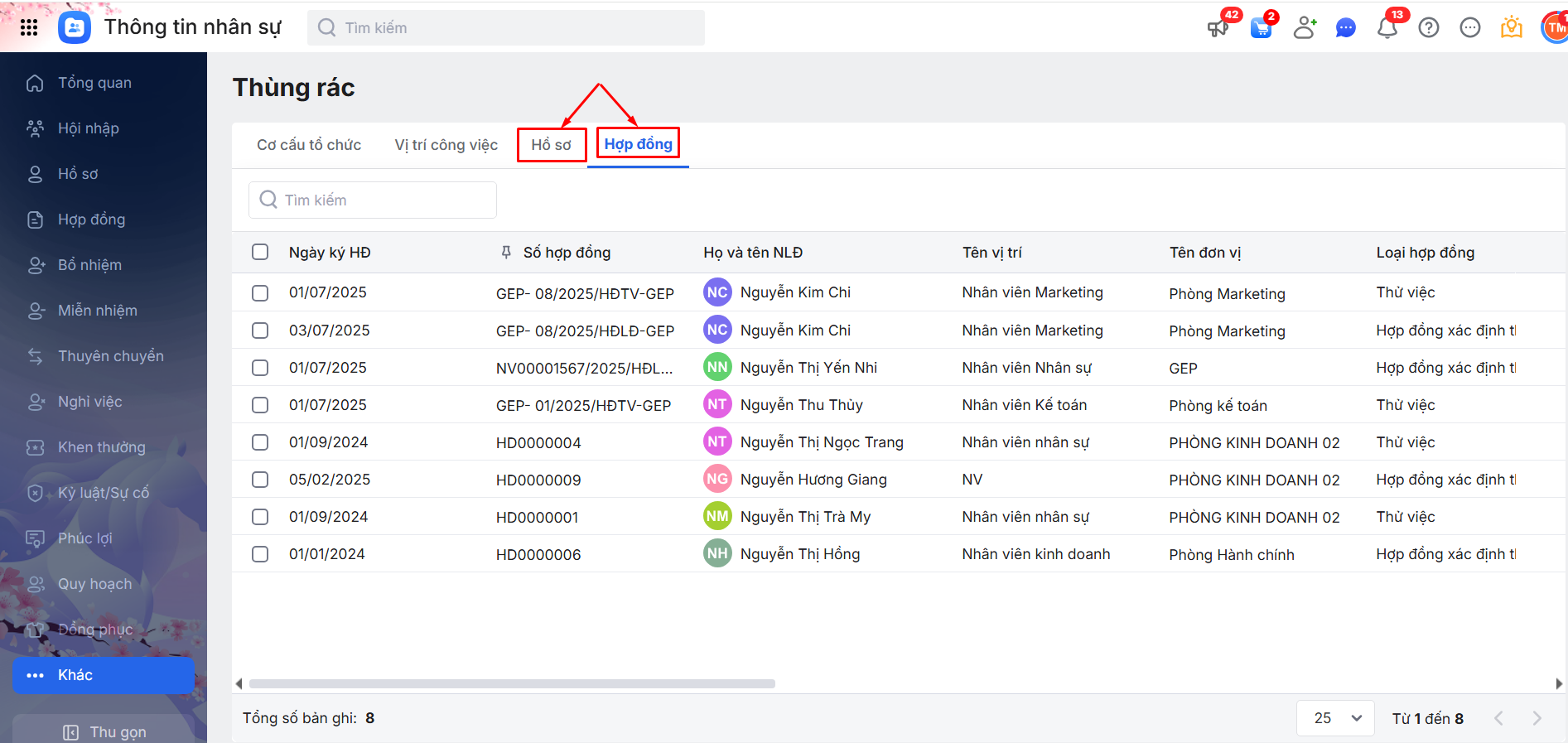Select the Hợp đồng trash tab
This screenshot has width=1568, height=743.
coord(638,144)
